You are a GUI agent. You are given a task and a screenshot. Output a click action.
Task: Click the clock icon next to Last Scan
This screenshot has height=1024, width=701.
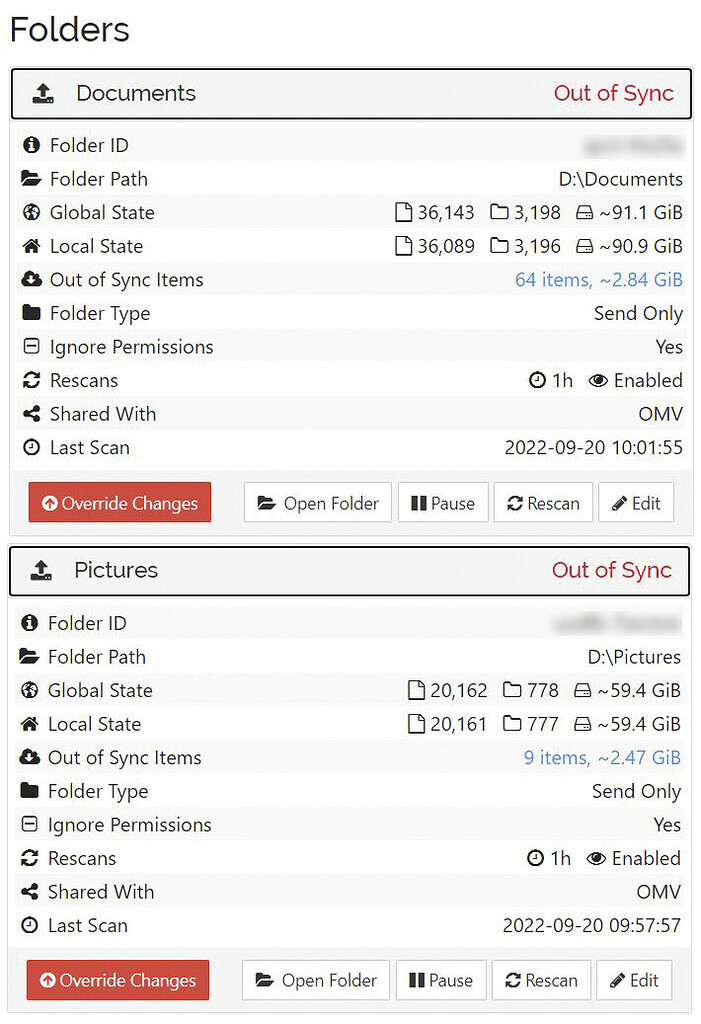pos(29,448)
